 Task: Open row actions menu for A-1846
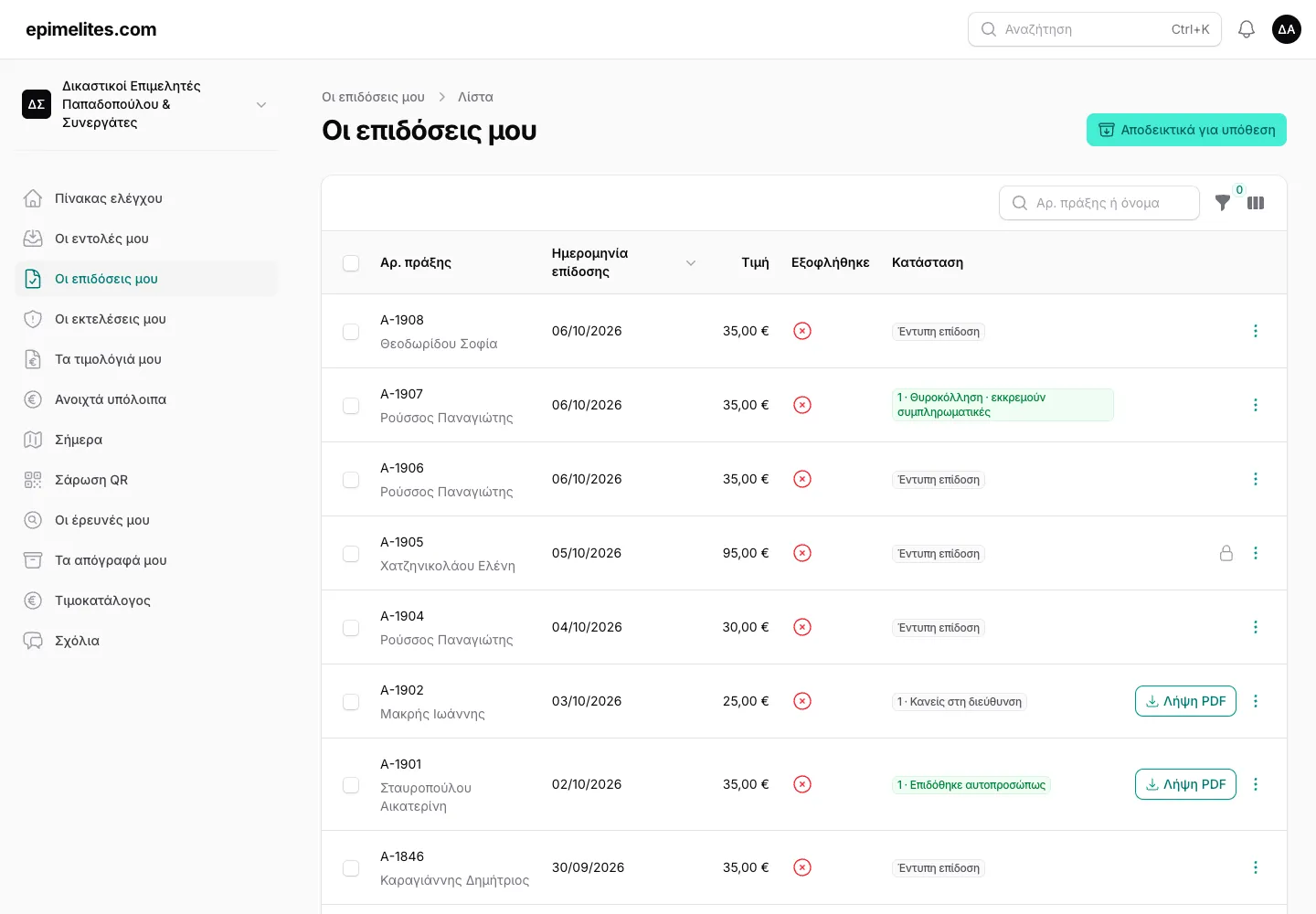[x=1256, y=867]
